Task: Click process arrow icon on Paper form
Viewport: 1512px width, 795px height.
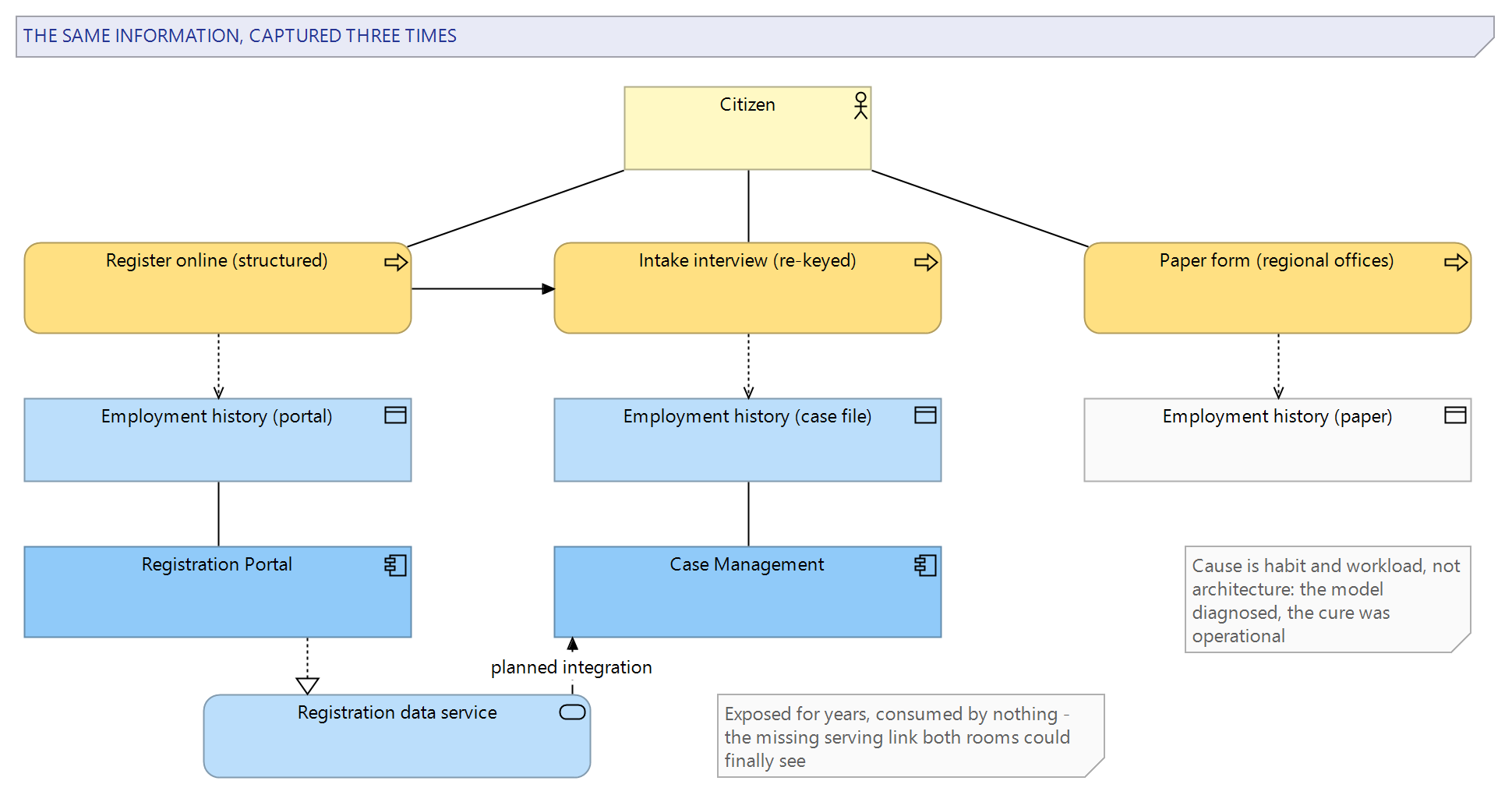Action: (1456, 263)
